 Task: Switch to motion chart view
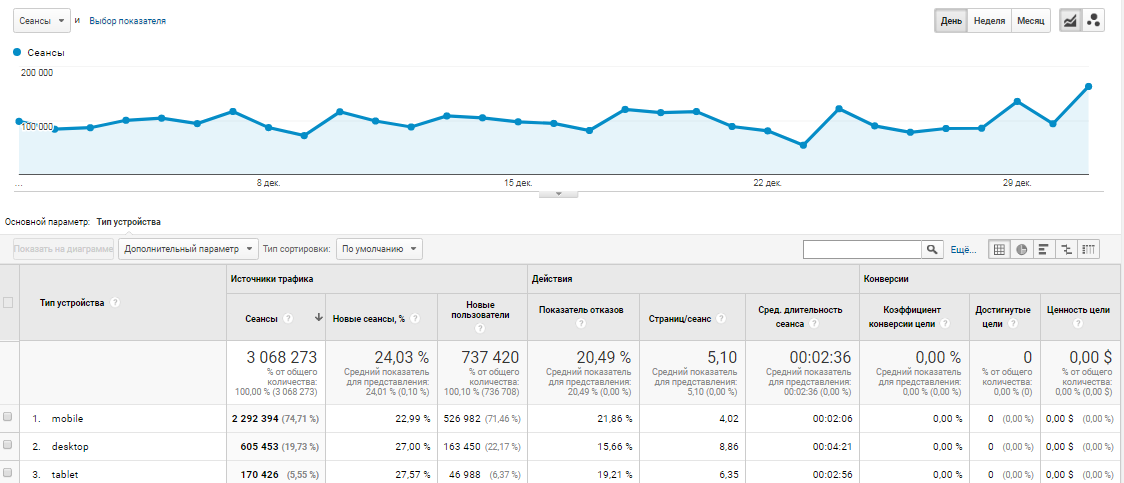coord(1093,21)
